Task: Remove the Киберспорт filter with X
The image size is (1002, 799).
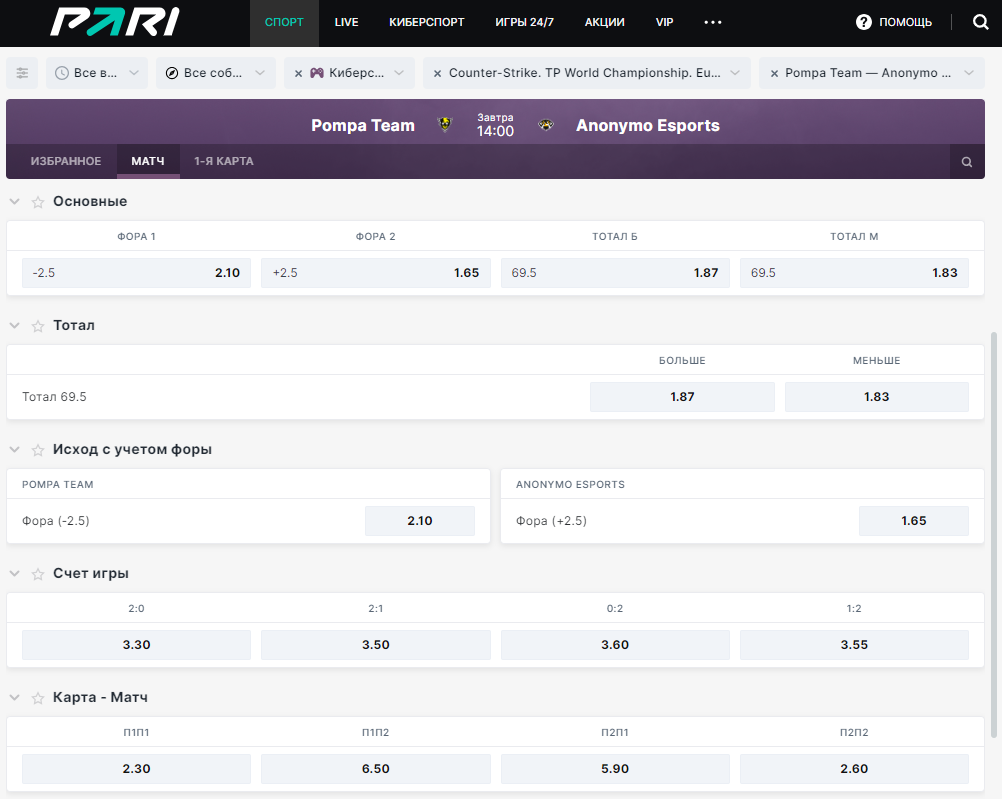Action: tap(298, 74)
